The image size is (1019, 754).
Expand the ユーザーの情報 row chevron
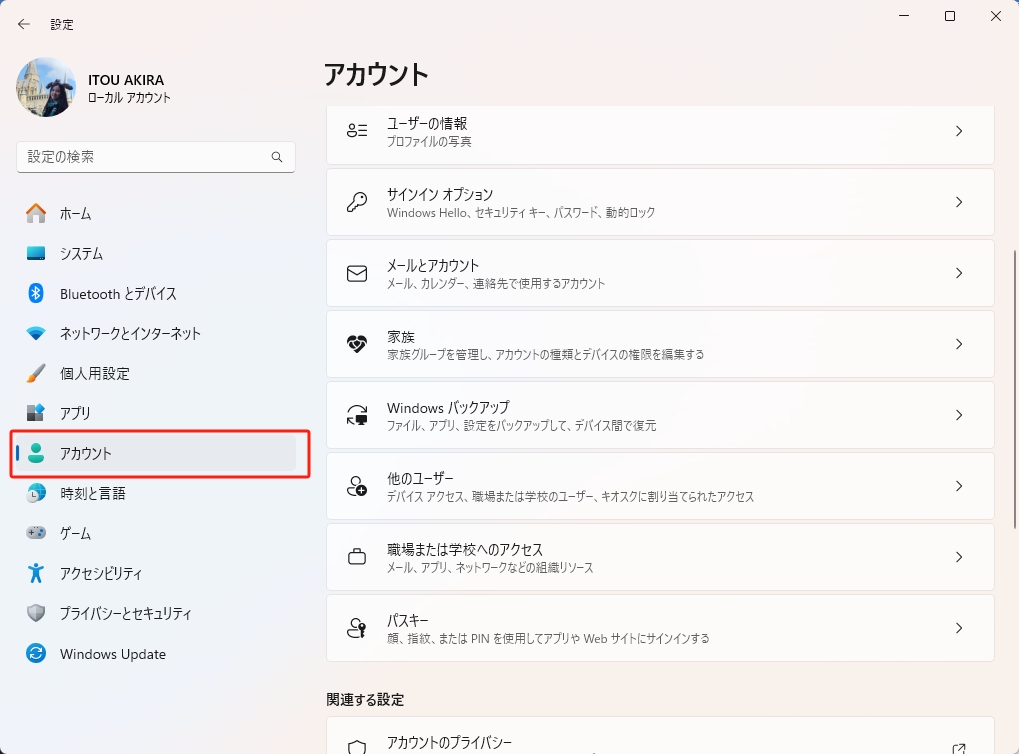point(958,130)
